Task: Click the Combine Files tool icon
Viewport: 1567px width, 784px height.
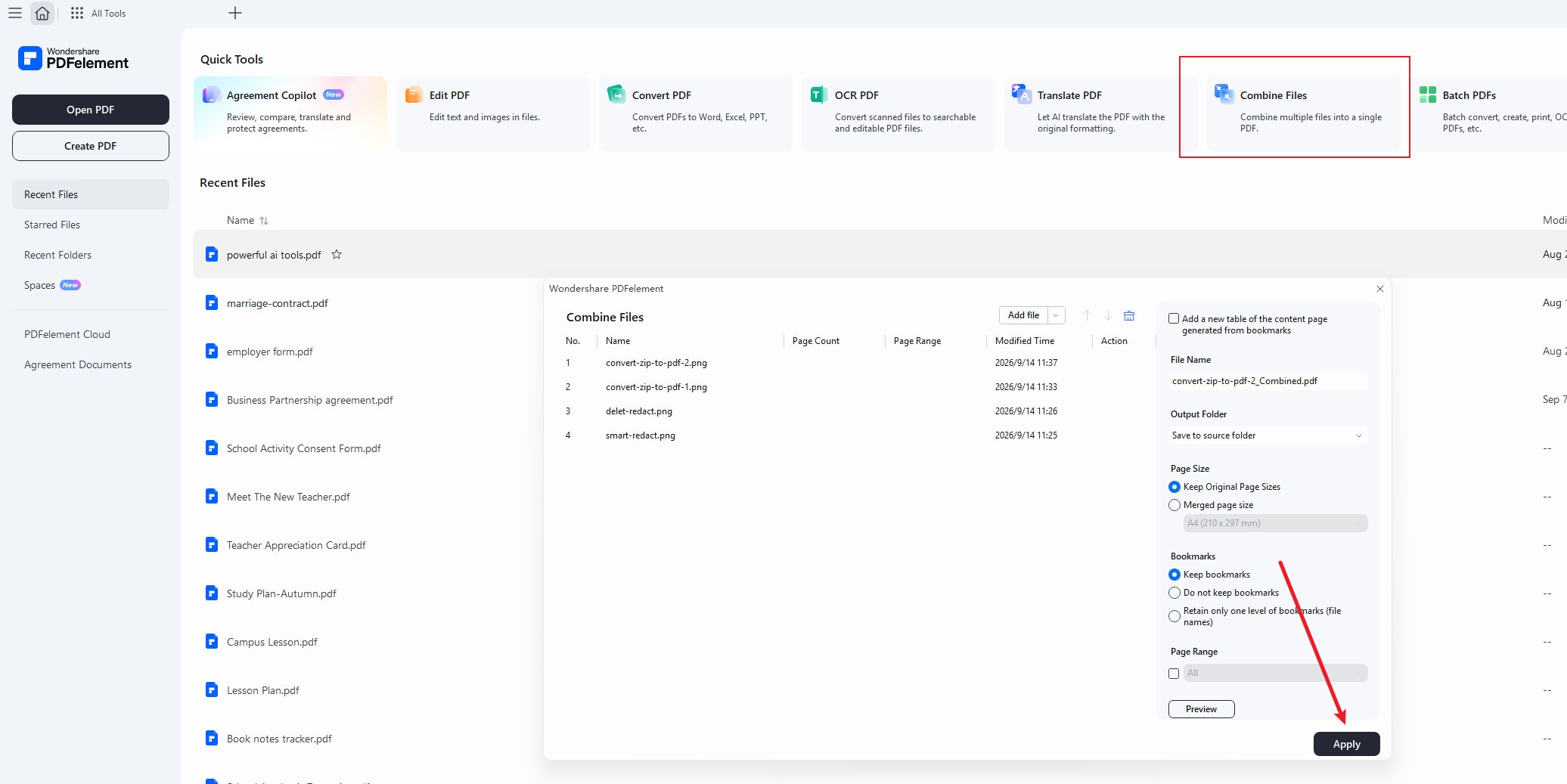Action: coord(1224,95)
